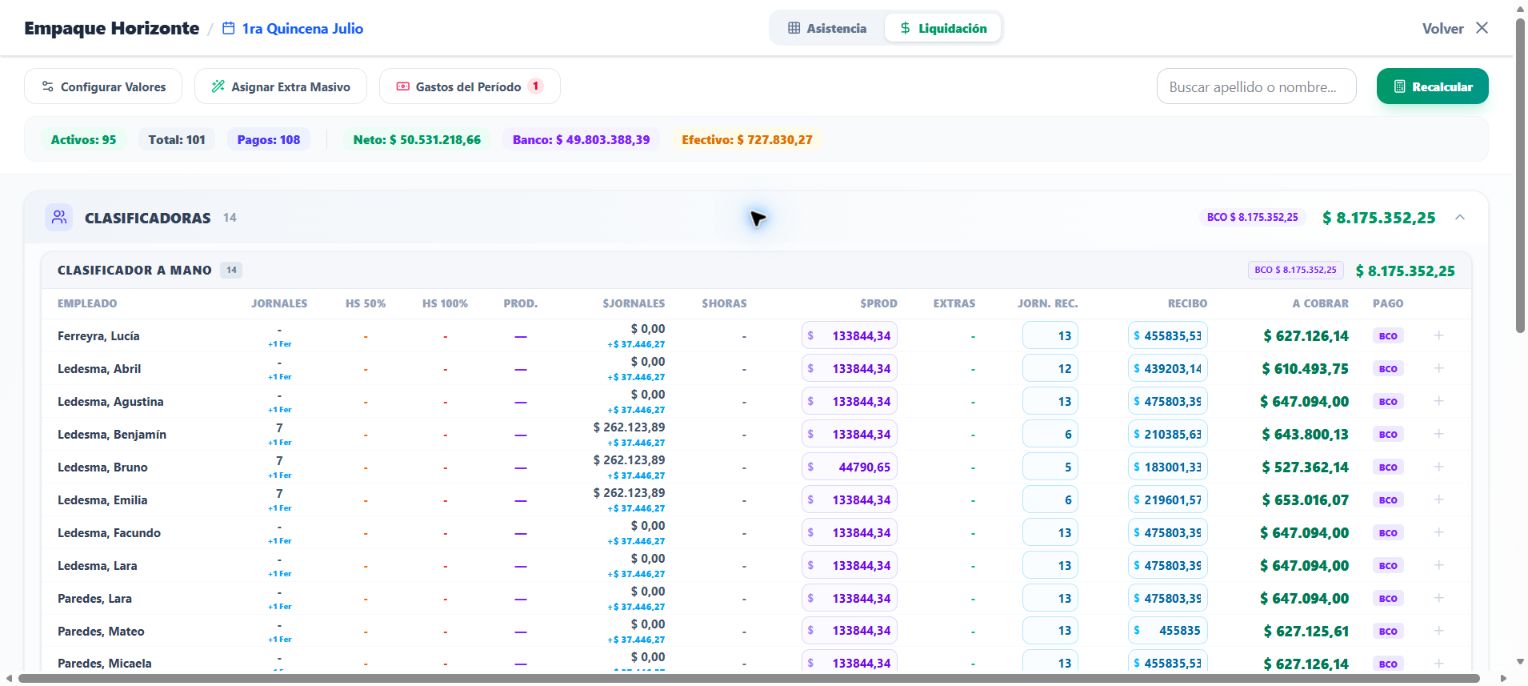This screenshot has width=1528, height=686.
Task: Click the plus icon on Ledesma, Emilia row
Action: [x=1439, y=500]
